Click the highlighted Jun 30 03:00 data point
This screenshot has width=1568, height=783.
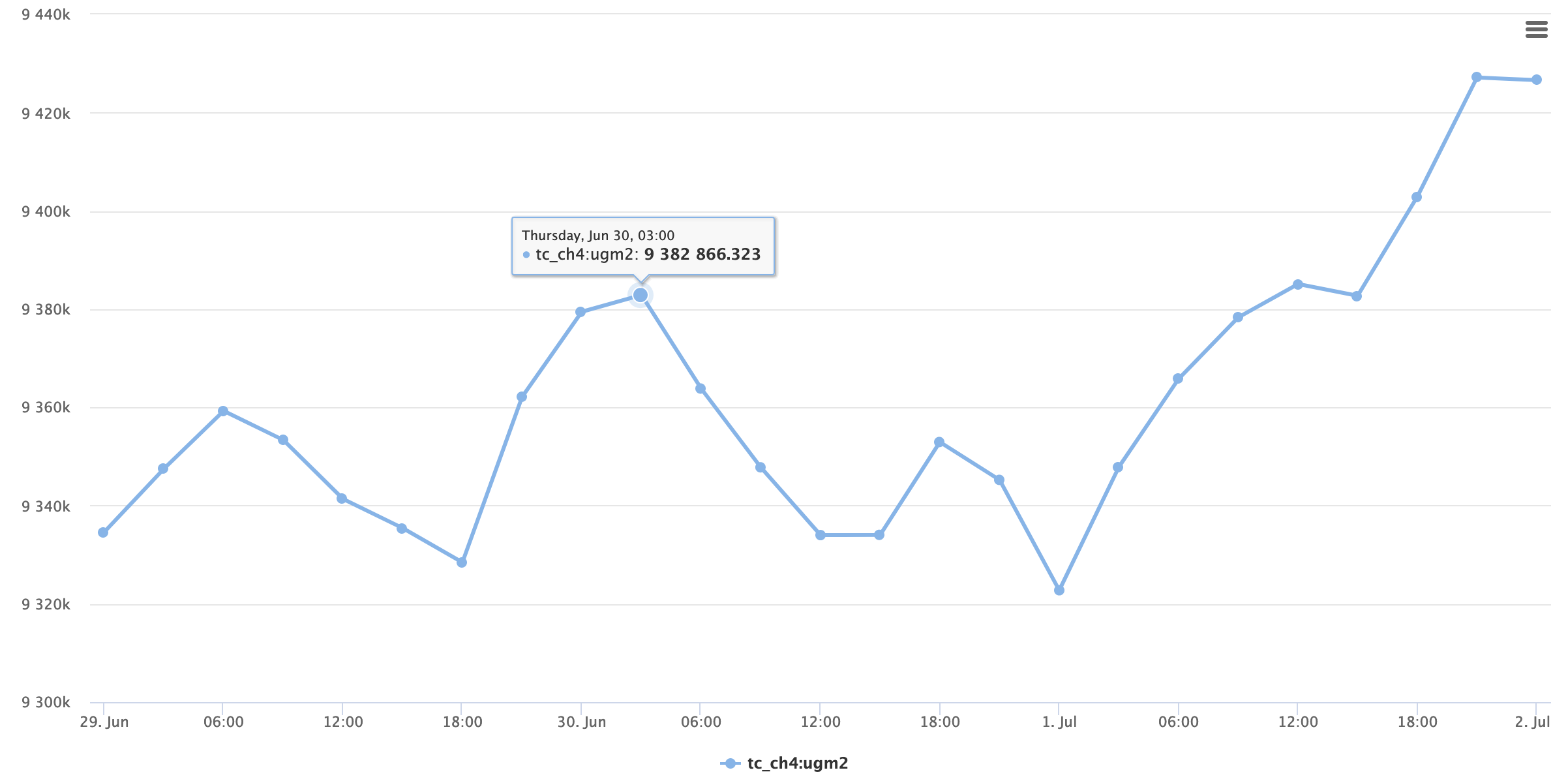tap(641, 296)
